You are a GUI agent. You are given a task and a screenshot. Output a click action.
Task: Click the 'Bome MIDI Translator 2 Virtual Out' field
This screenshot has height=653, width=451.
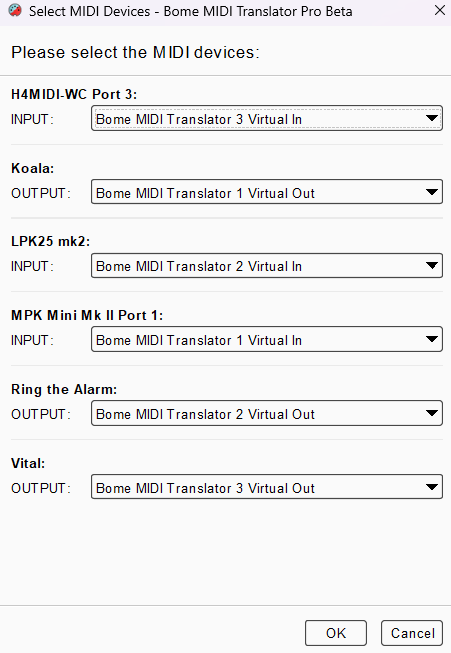tap(267, 413)
